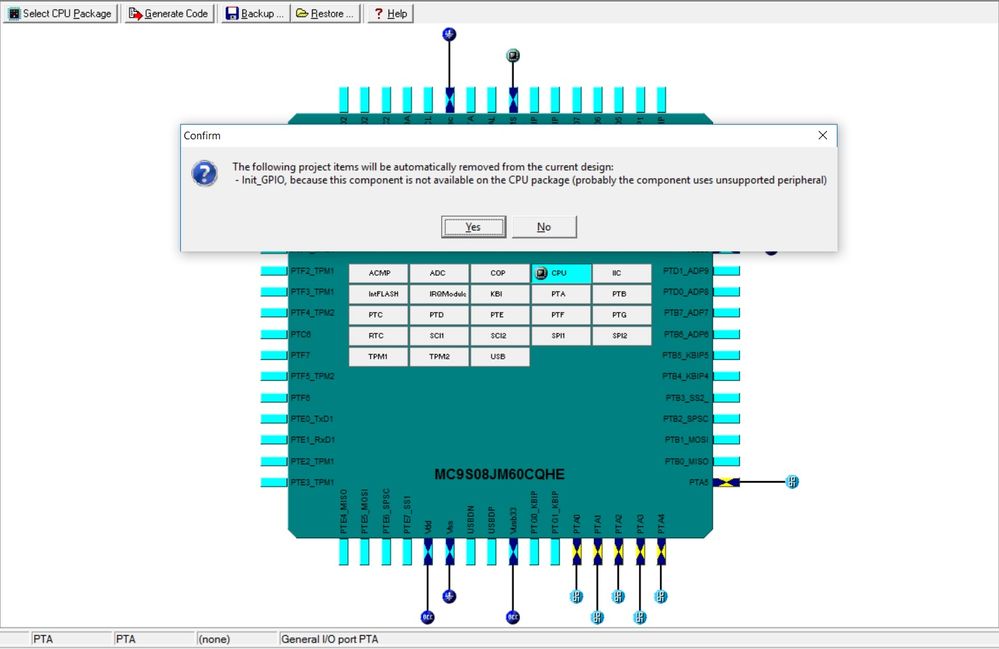Select the RTC peripheral block
The image size is (999, 649).
point(378,336)
